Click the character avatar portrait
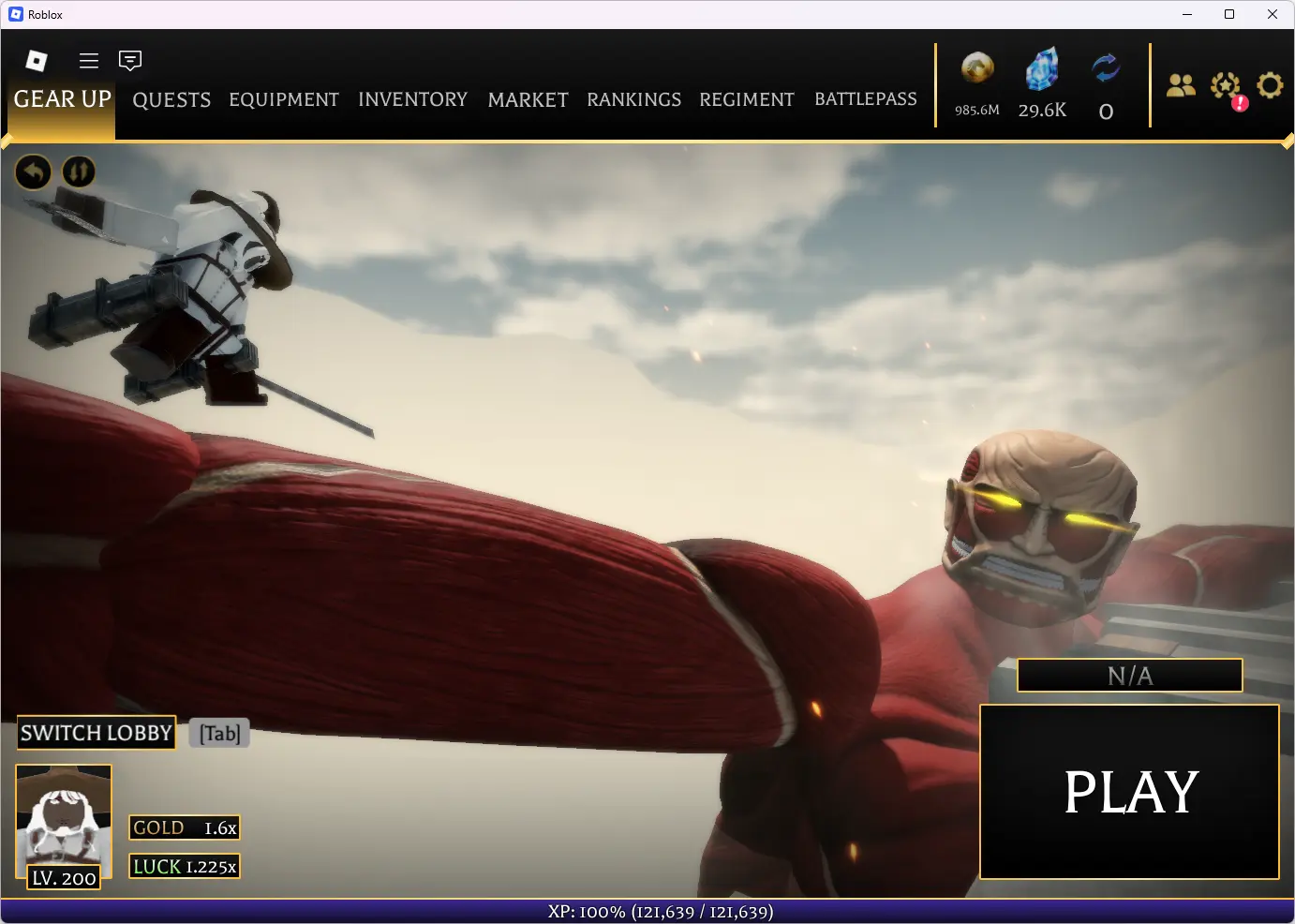The image size is (1295, 924). point(64,815)
